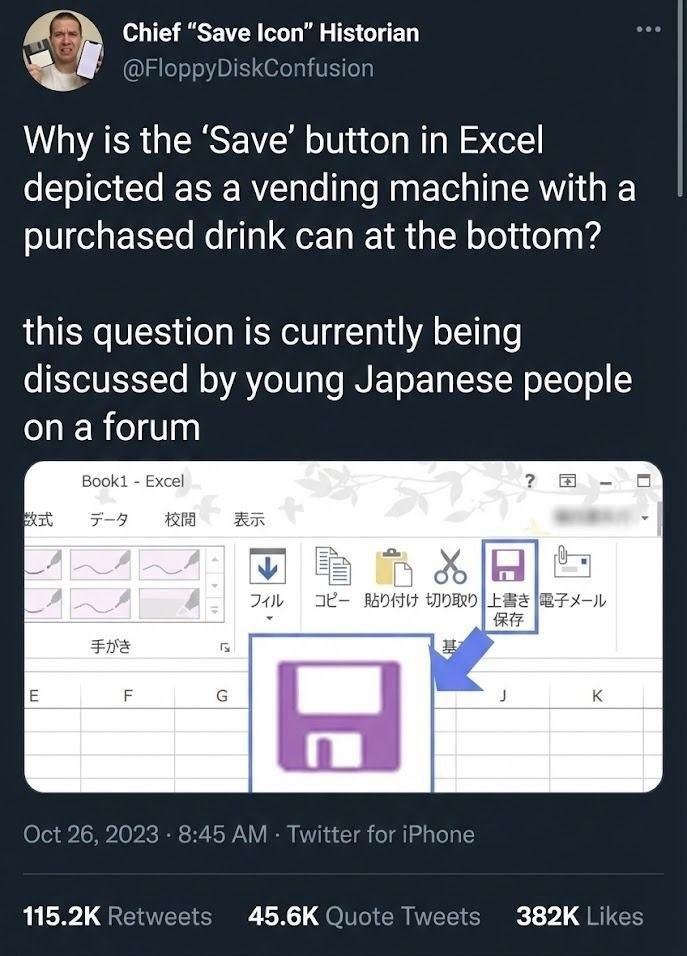Click the Fill (フィル) down-arrow icon
The height and width of the screenshot is (956, 687).
267,568
